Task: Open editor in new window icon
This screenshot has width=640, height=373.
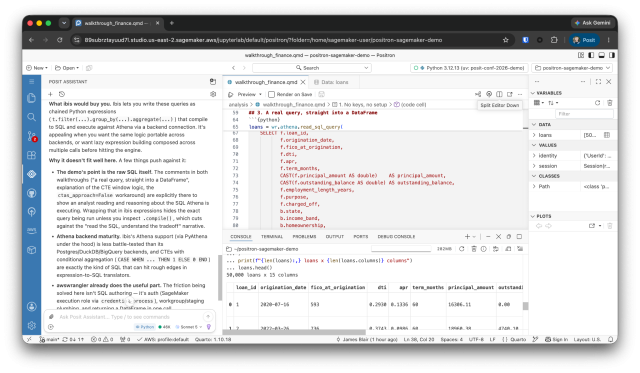Action: (510, 94)
